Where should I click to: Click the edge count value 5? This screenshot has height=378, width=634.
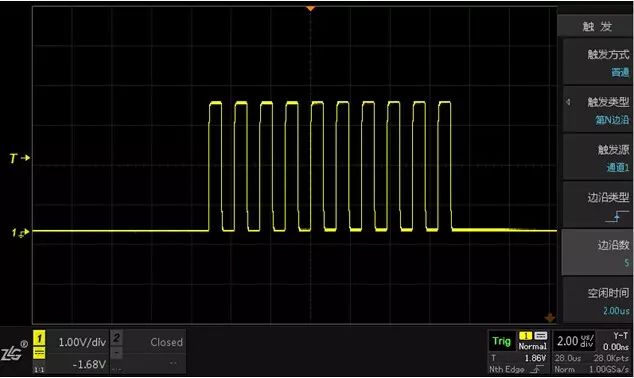coord(626,263)
